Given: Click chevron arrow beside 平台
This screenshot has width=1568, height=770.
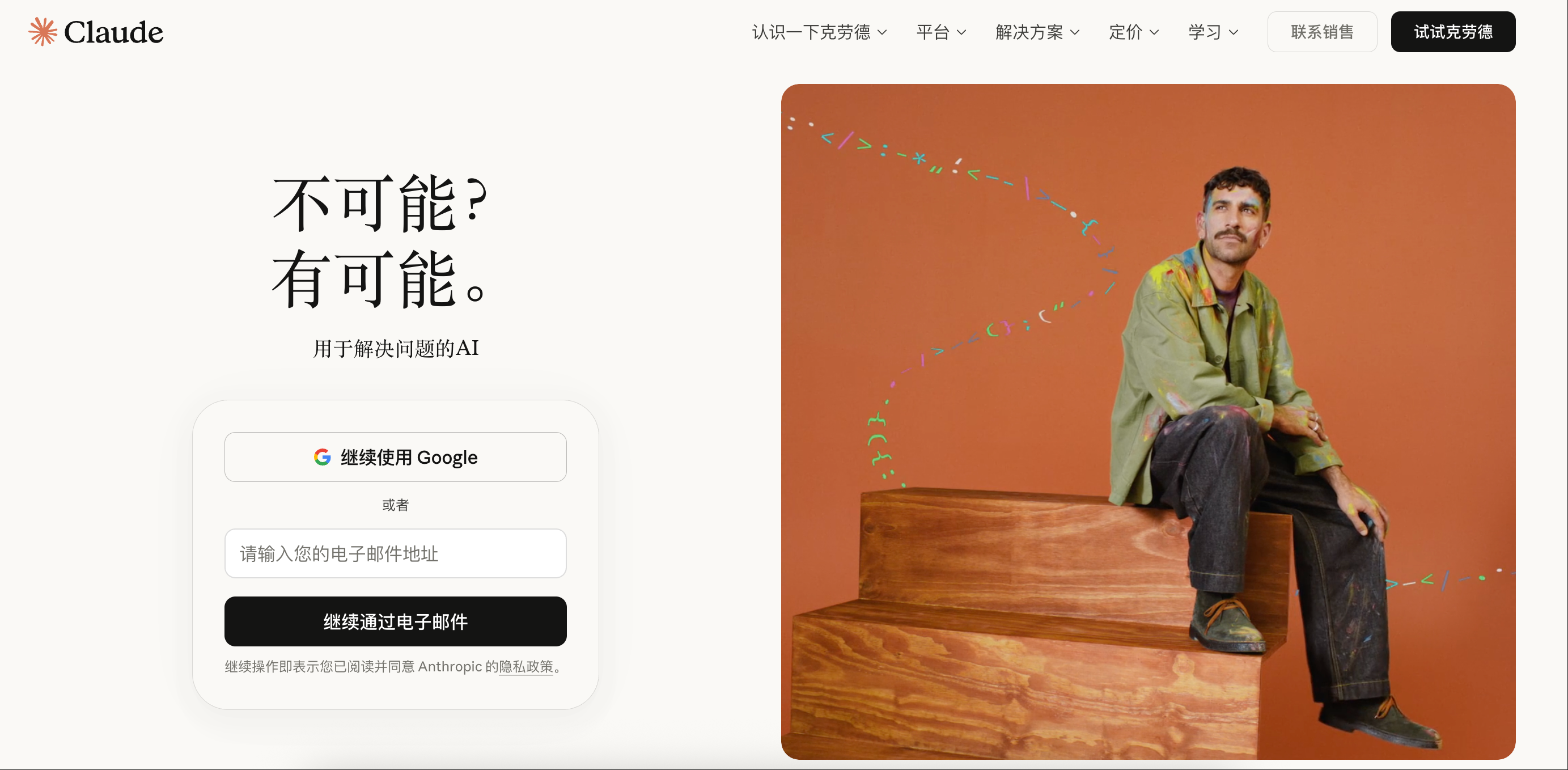Looking at the screenshot, I should click(961, 32).
